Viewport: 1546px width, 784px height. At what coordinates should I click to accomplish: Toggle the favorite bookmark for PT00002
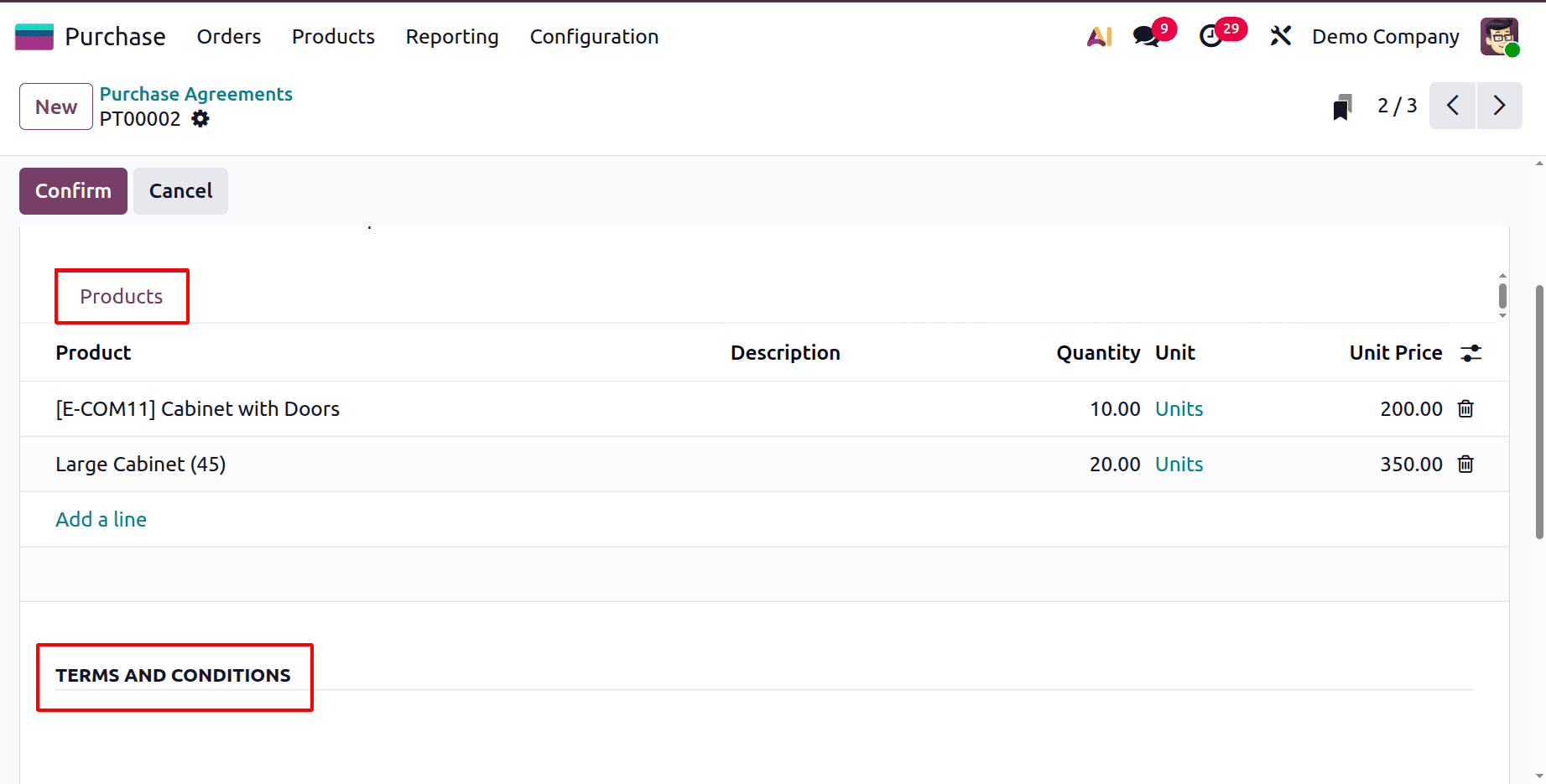(x=1342, y=106)
